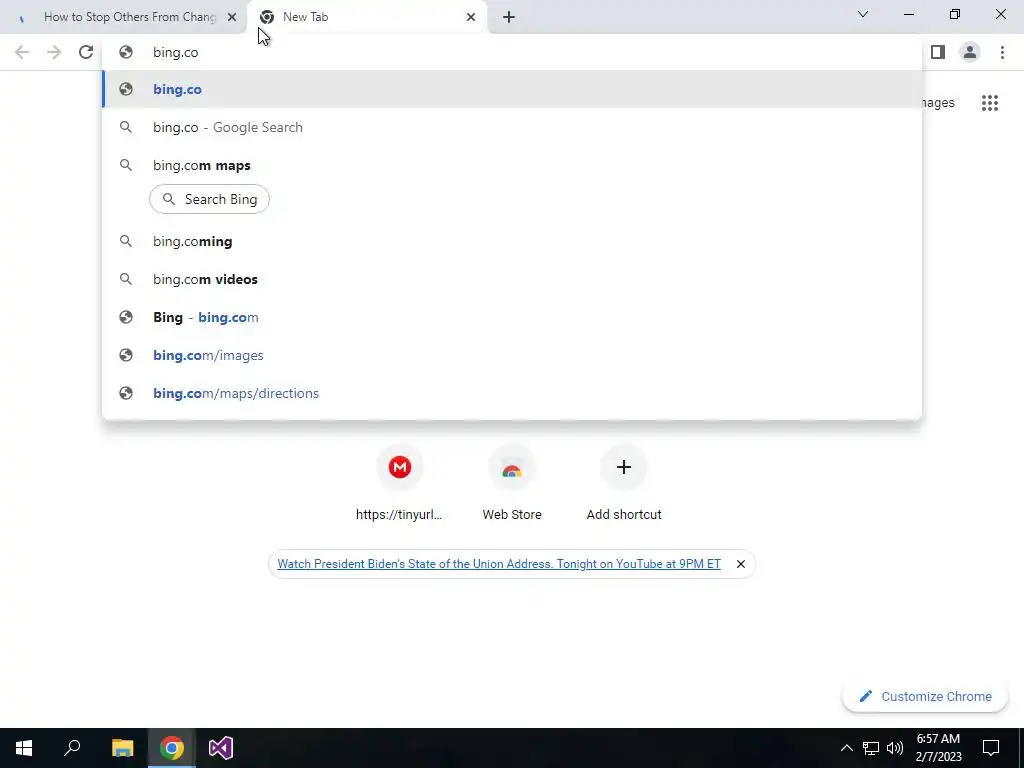The width and height of the screenshot is (1024, 768).
Task: Open File Explorer from the taskbar
Action: tap(122, 748)
